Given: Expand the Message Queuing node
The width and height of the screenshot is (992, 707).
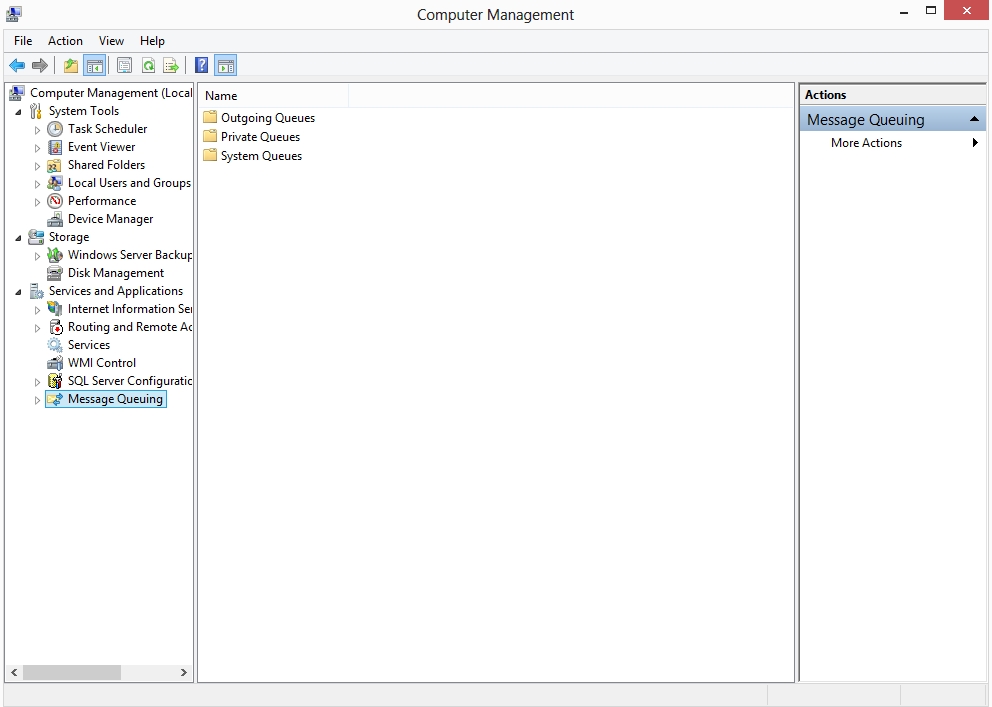Looking at the screenshot, I should (37, 400).
